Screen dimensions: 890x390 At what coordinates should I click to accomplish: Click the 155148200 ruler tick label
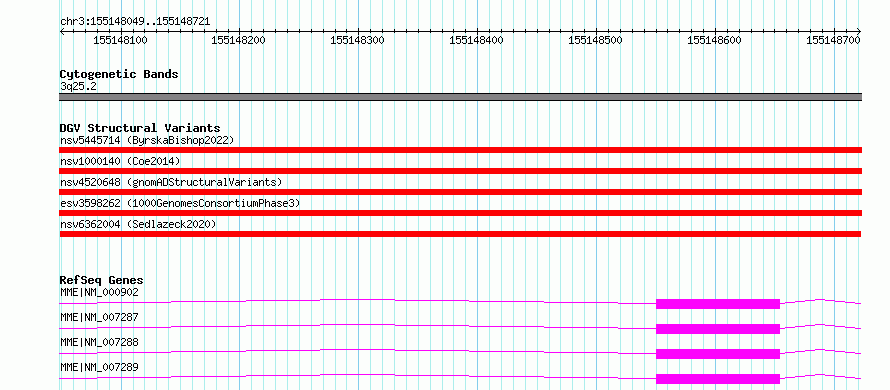[x=238, y=40]
